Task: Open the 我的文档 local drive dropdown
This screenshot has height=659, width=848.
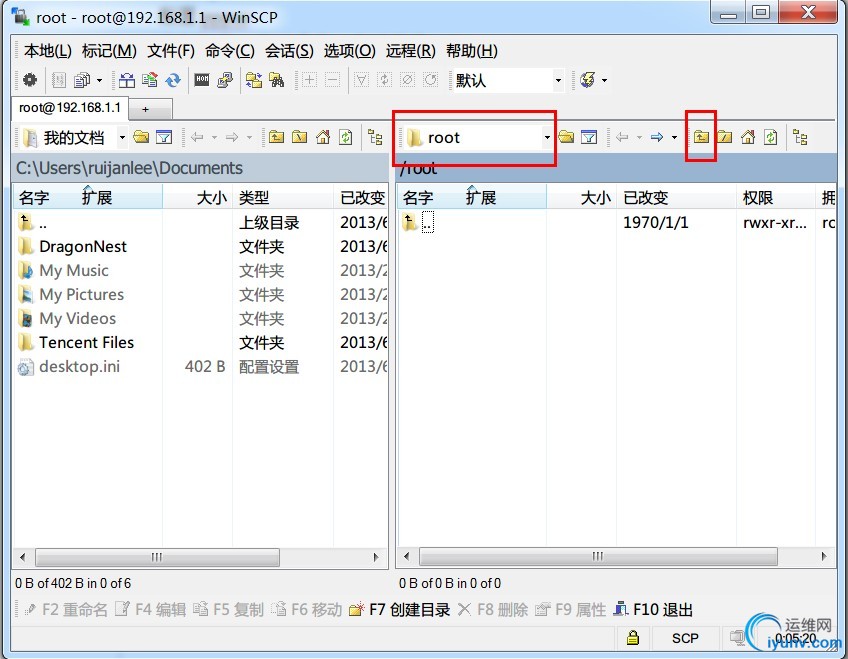Action: 122,138
